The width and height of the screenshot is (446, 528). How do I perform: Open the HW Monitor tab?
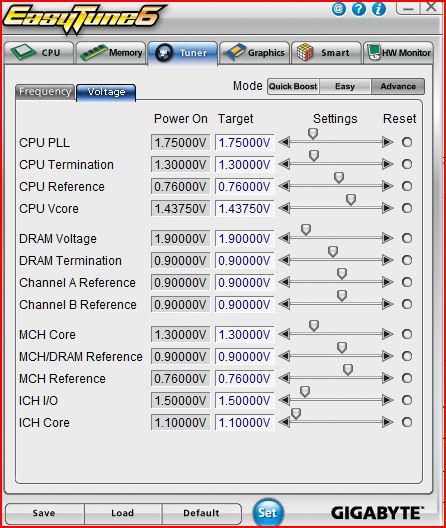pyautogui.click(x=398, y=53)
